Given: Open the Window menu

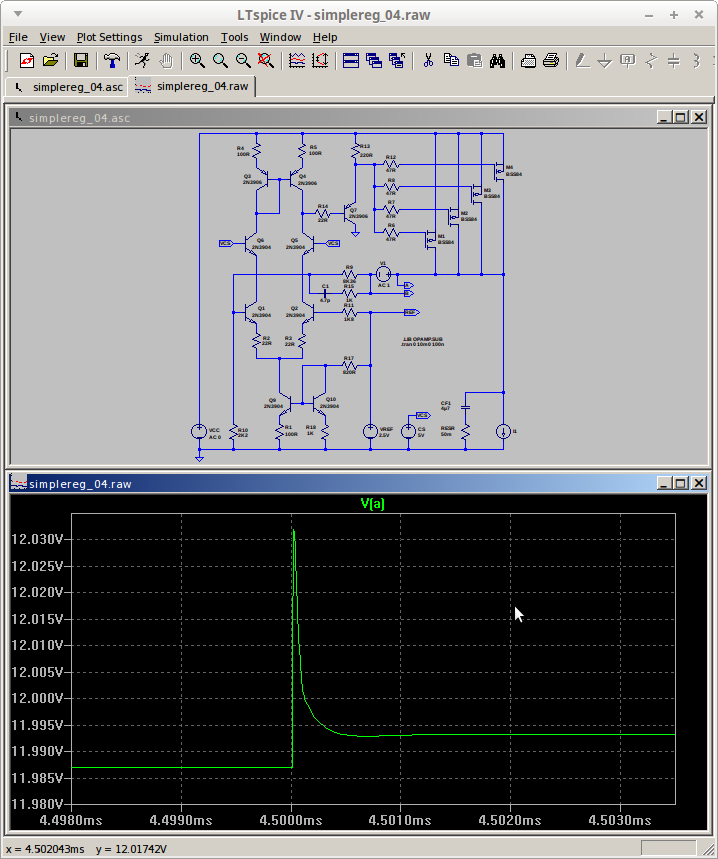Looking at the screenshot, I should point(280,37).
